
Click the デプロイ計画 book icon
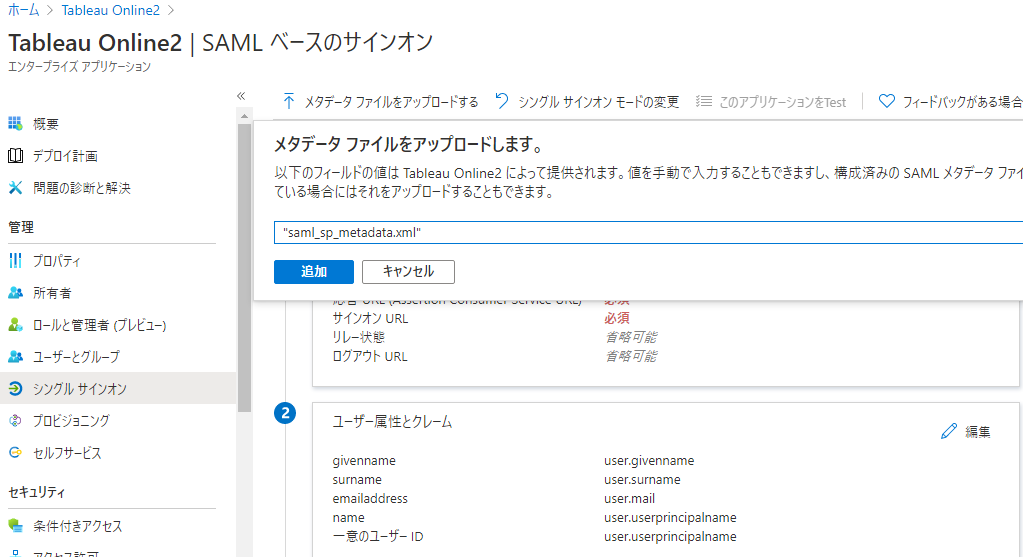coord(15,155)
